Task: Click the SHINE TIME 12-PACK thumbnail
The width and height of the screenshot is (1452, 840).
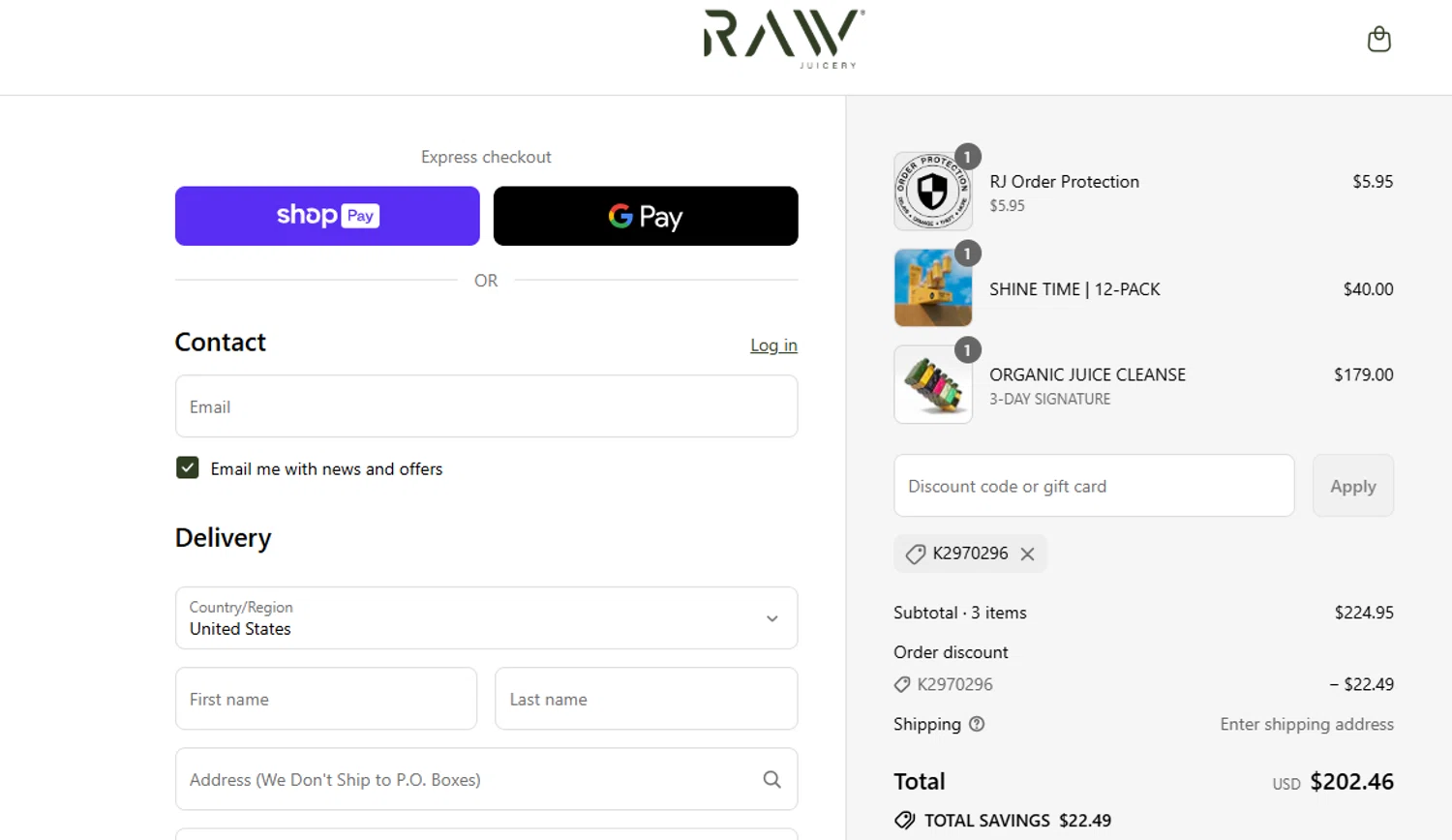Action: click(933, 287)
